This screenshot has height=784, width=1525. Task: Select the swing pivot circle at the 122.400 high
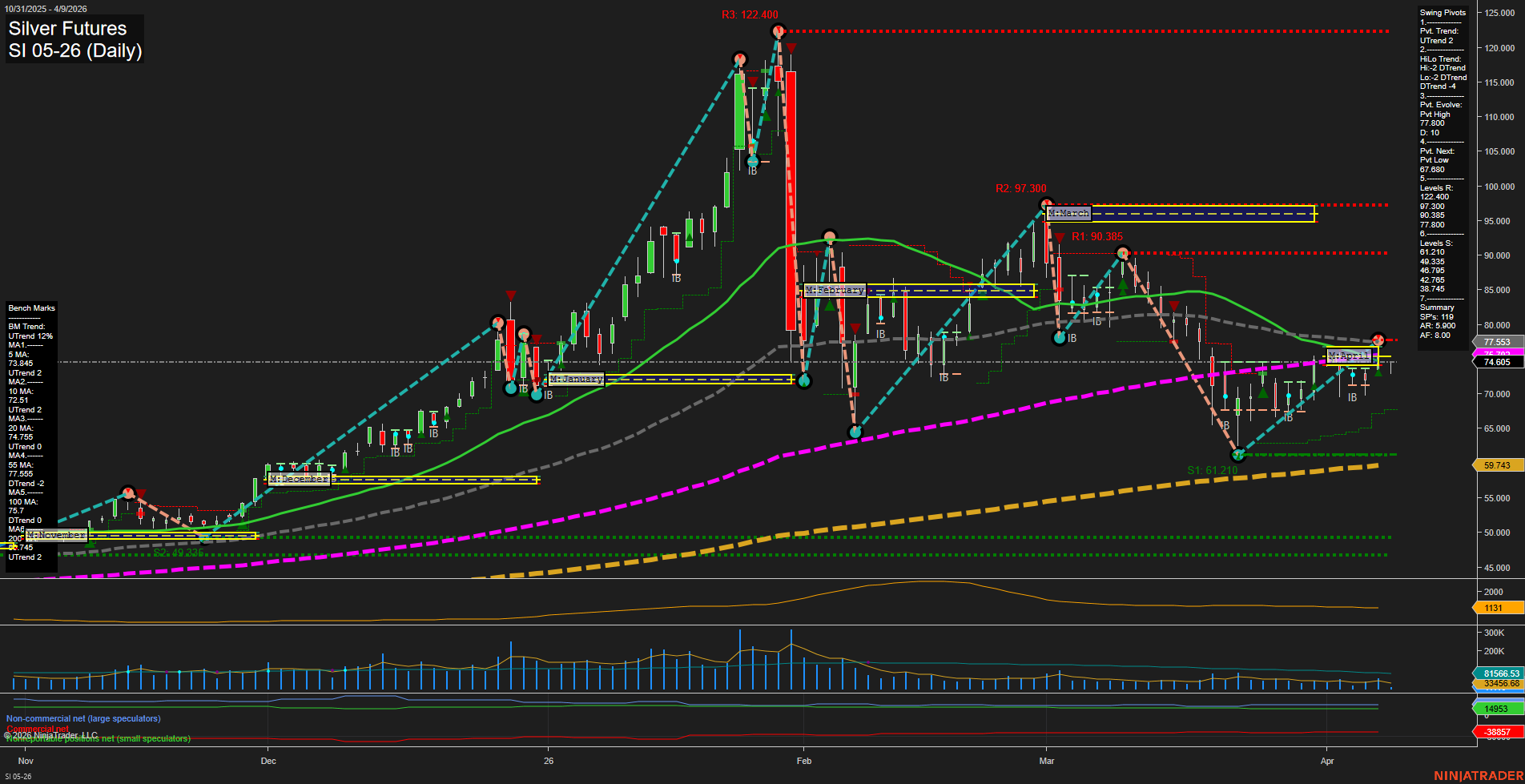pos(778,30)
